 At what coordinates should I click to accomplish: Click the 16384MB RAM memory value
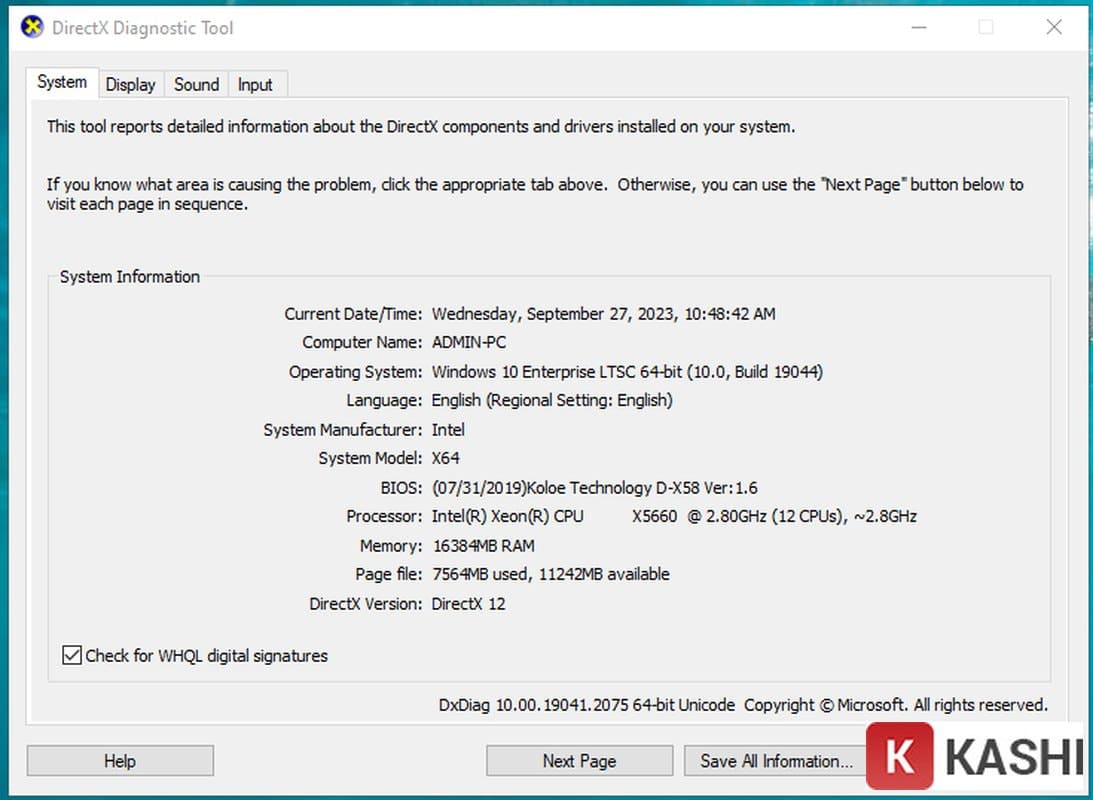483,546
